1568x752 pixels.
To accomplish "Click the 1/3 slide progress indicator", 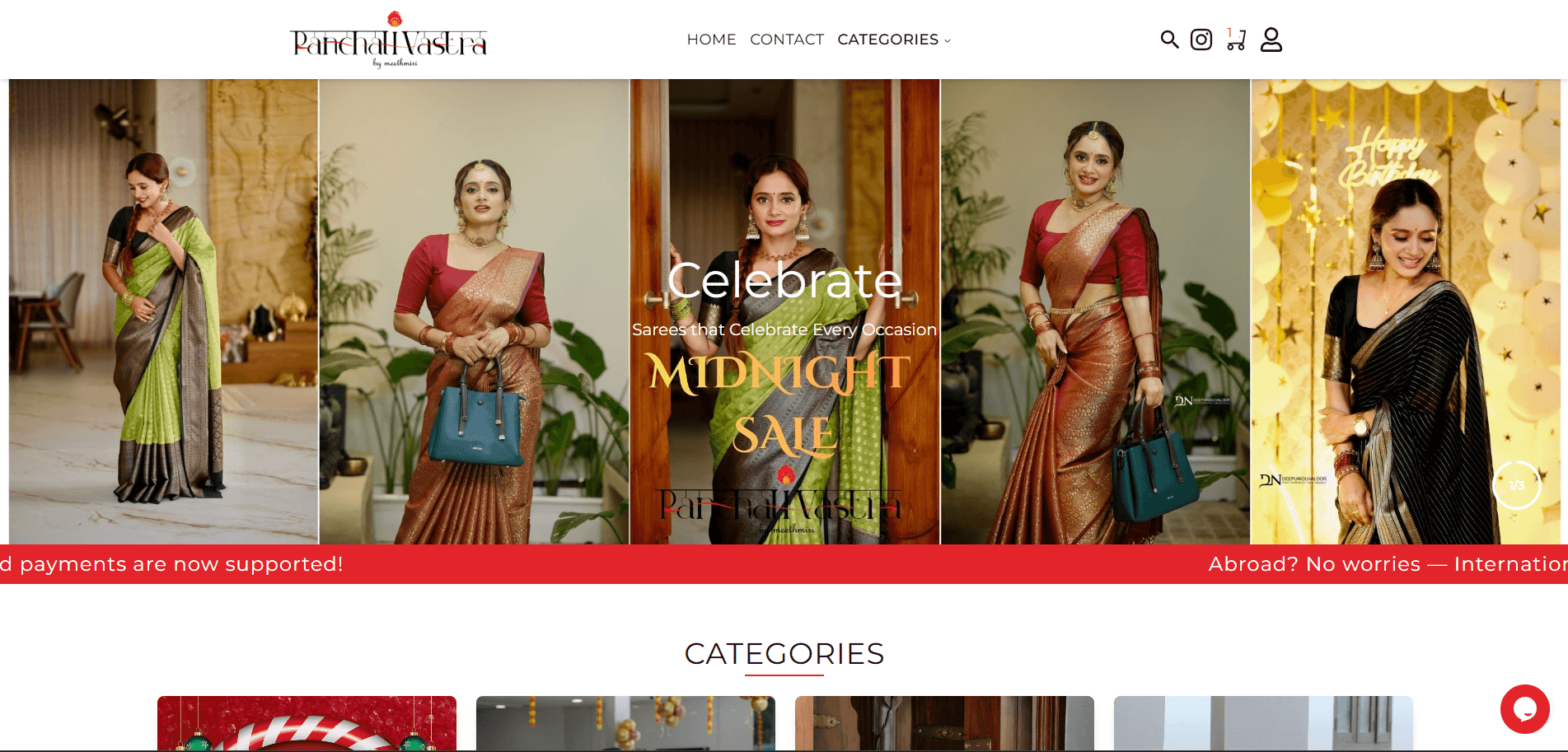I will (x=1516, y=485).
